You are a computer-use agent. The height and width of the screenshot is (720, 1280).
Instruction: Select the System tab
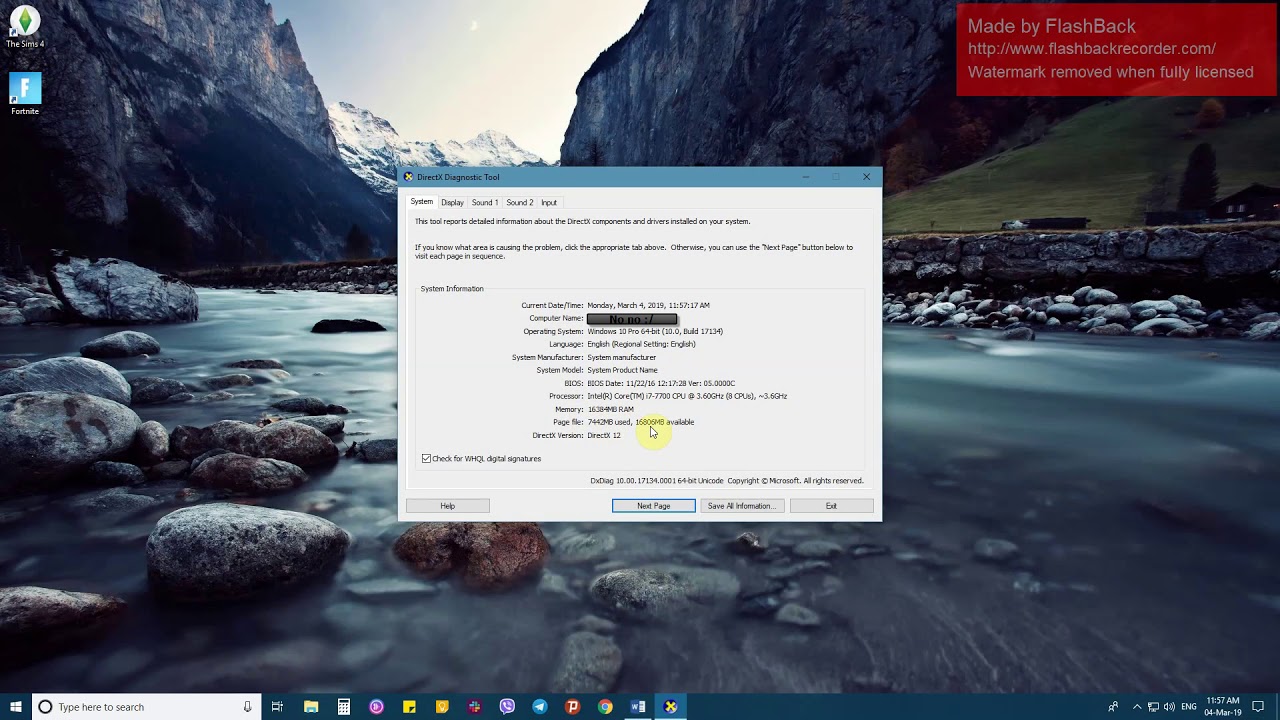[x=422, y=202]
